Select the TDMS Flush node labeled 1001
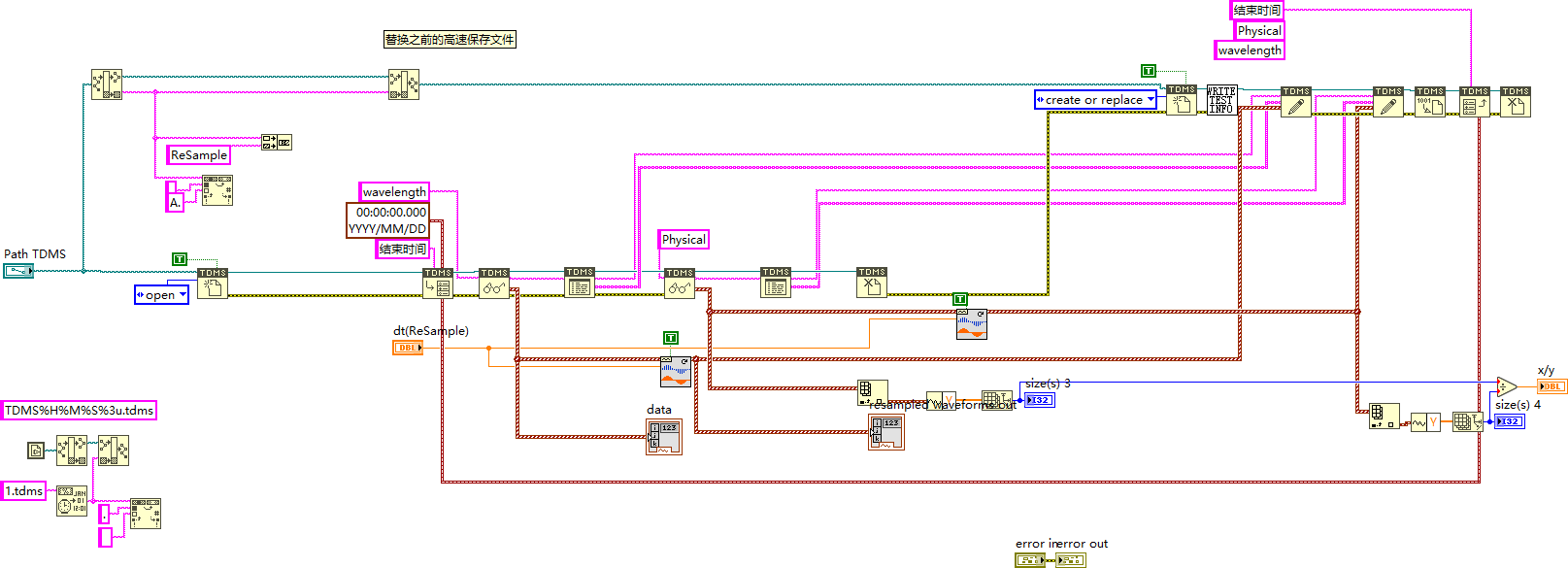This screenshot has width=1568, height=568. point(1430,101)
